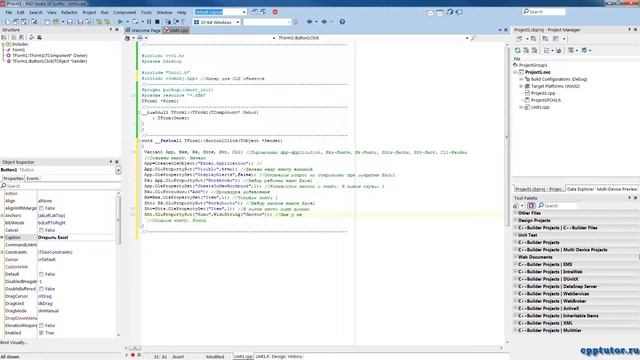Click the black Stop program icon

pyautogui.click(x=157, y=22)
